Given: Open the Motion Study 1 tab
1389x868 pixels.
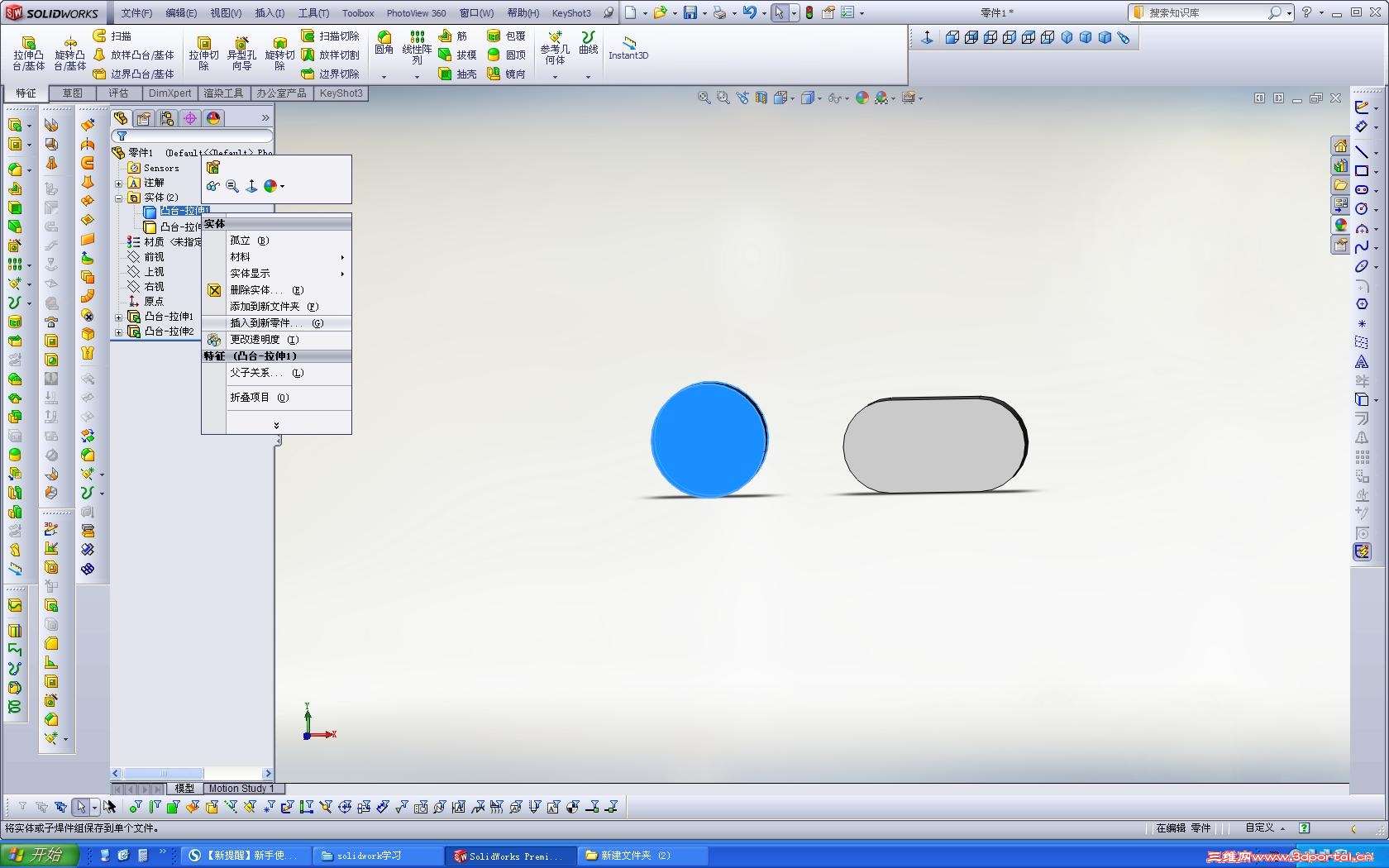Looking at the screenshot, I should click(241, 789).
